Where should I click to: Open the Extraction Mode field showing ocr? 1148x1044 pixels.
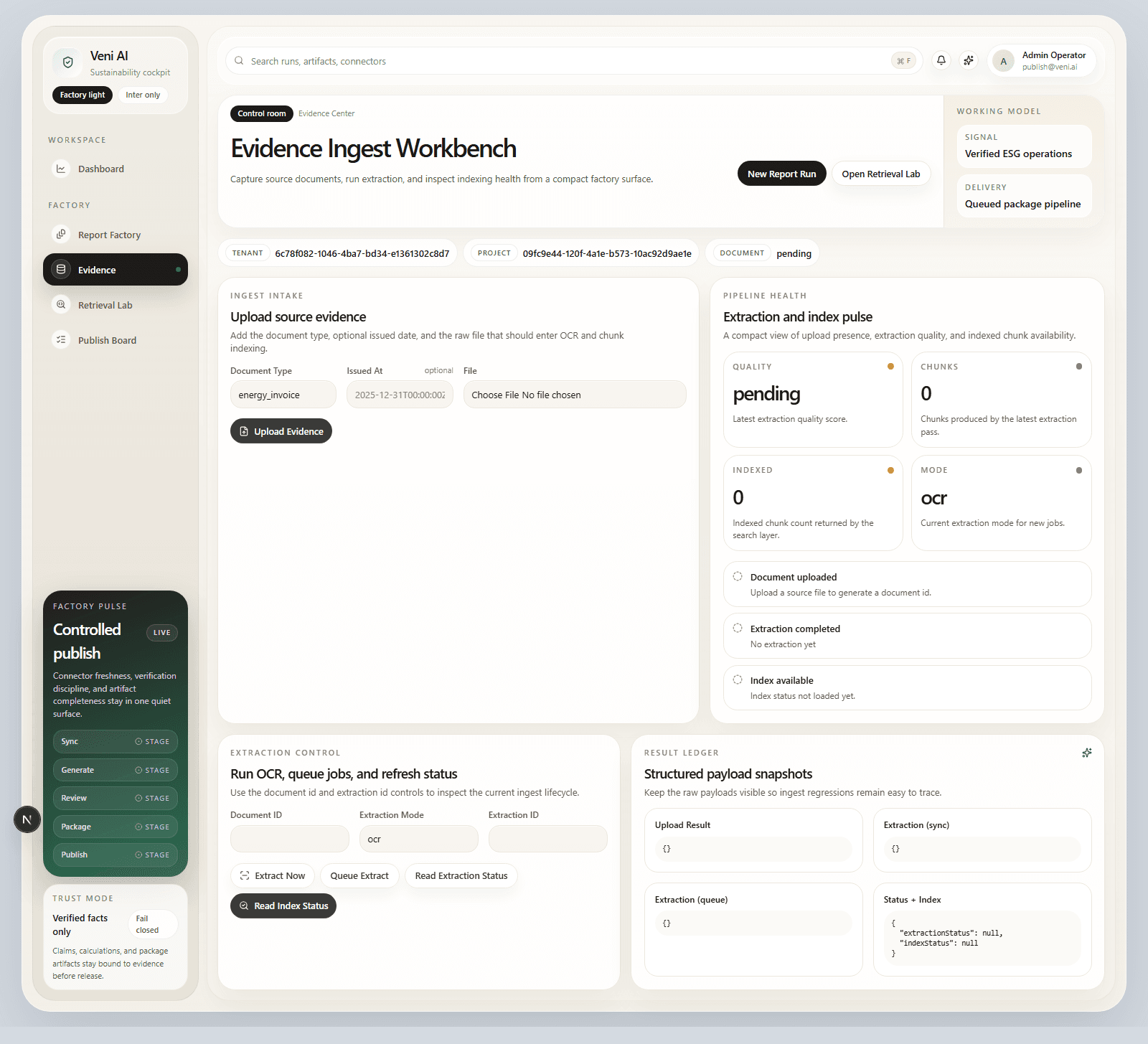click(418, 839)
